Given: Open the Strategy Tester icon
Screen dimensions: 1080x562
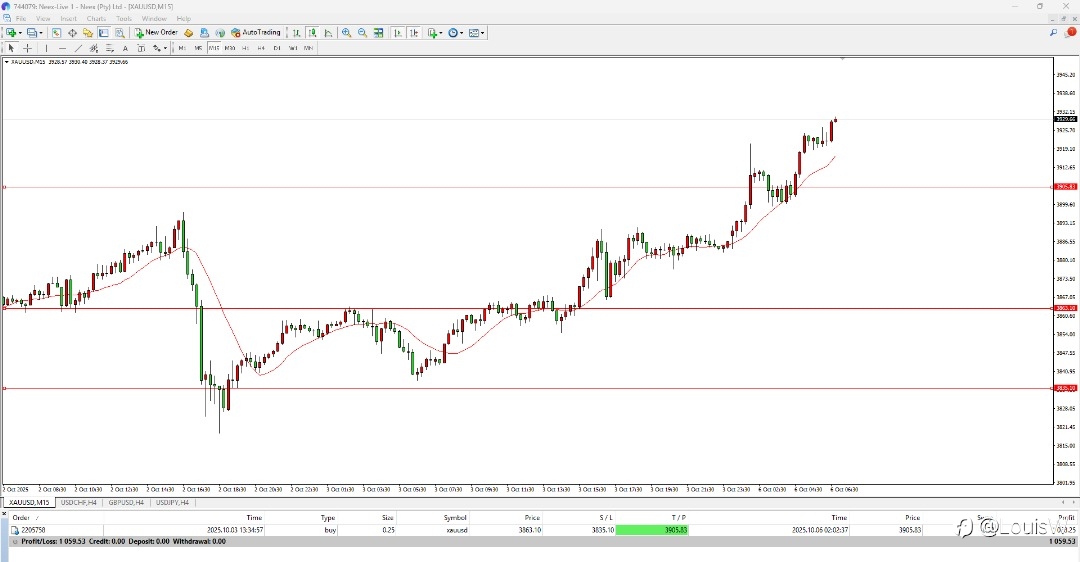Looking at the screenshot, I should pyautogui.click(x=120, y=32).
